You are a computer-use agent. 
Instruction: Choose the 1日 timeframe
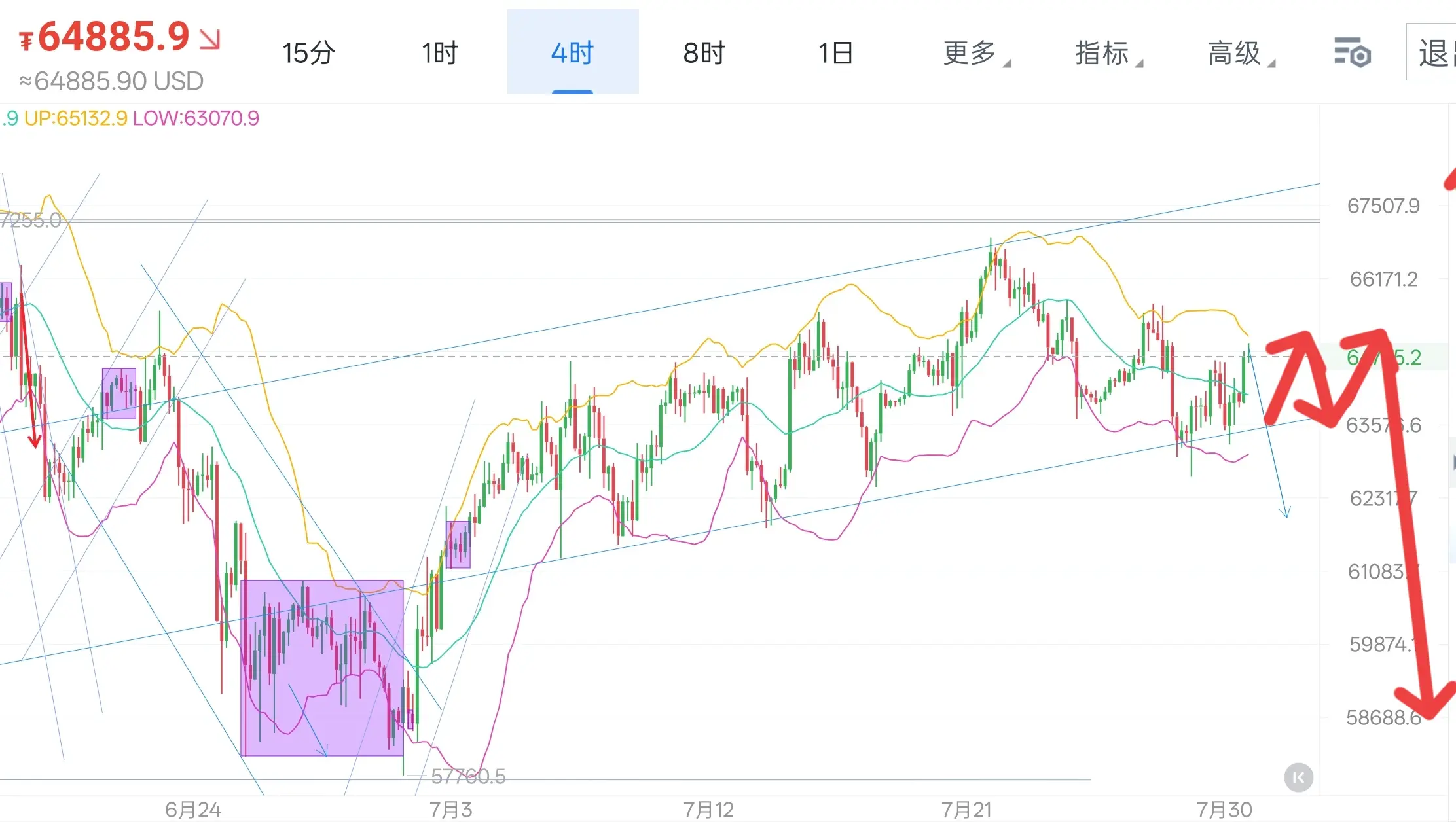click(x=836, y=53)
